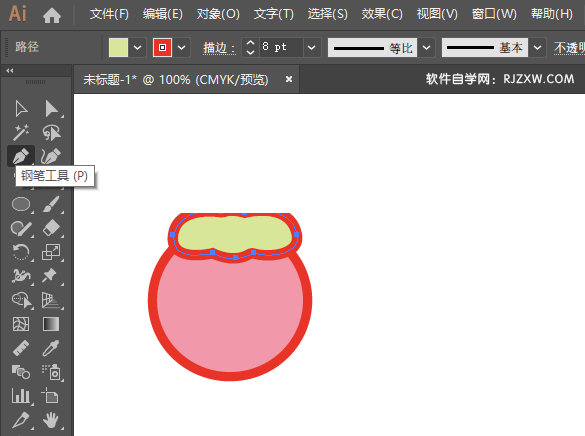The width and height of the screenshot is (585, 436).
Task: Select the Eraser tool
Action: pyautogui.click(x=51, y=228)
